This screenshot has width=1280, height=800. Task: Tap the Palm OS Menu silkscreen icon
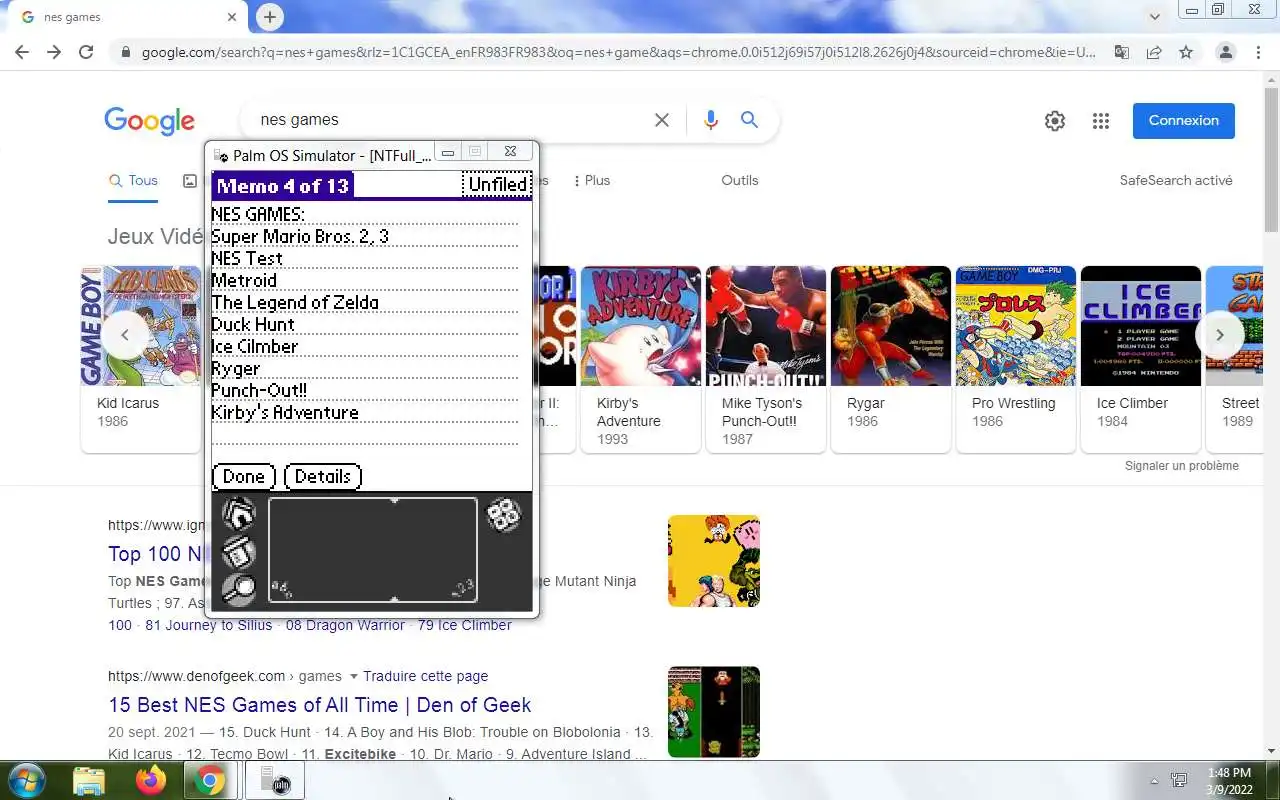coord(238,551)
